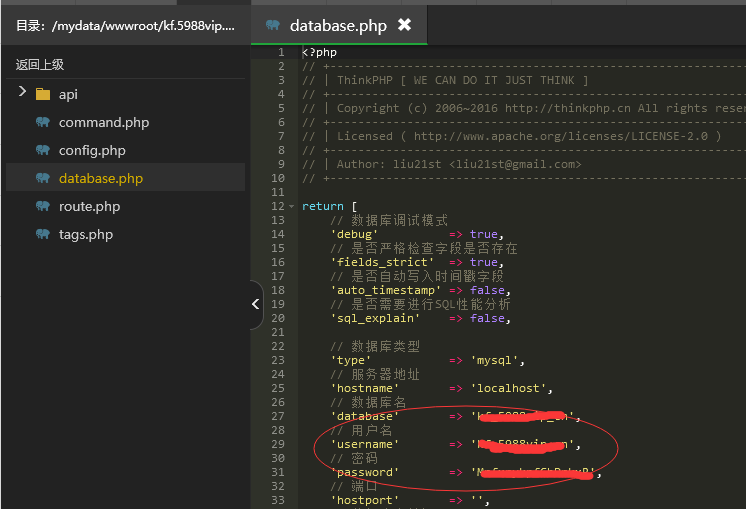This screenshot has height=509, width=746.
Task: Click the sidebar icon for database.php
Action: point(42,178)
